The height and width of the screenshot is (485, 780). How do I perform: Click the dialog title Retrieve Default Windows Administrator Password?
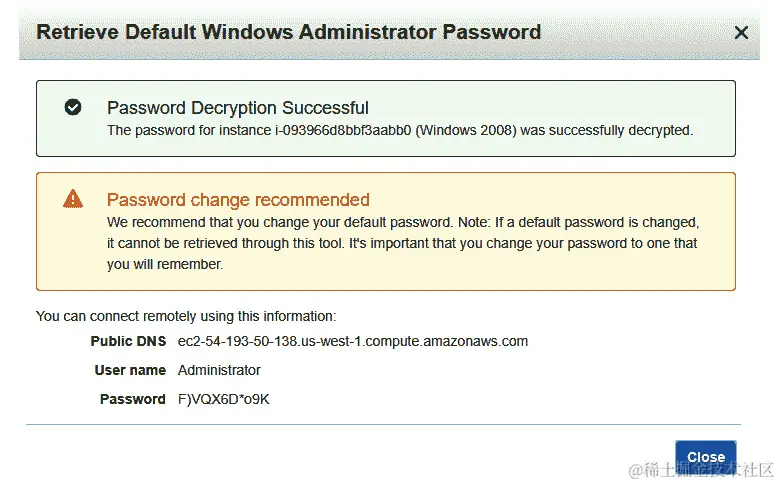click(x=289, y=32)
